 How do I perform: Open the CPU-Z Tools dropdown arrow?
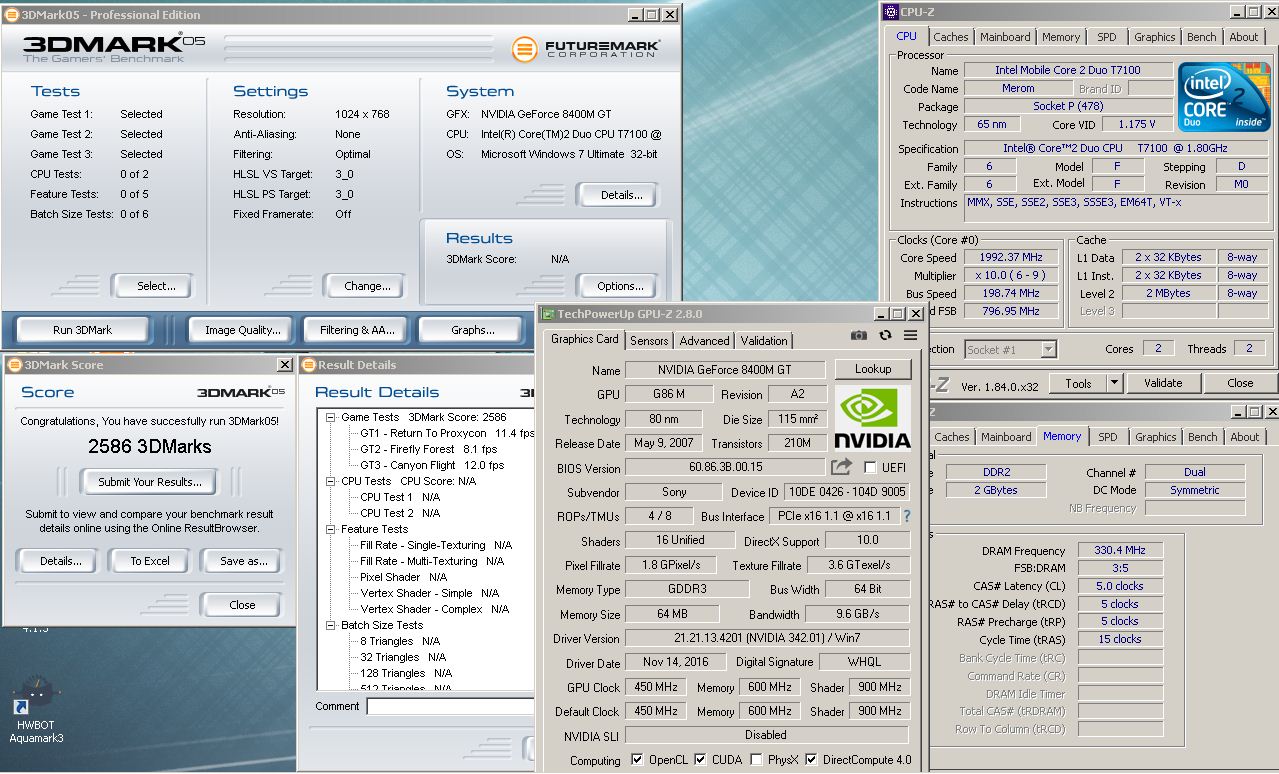[x=1114, y=383]
